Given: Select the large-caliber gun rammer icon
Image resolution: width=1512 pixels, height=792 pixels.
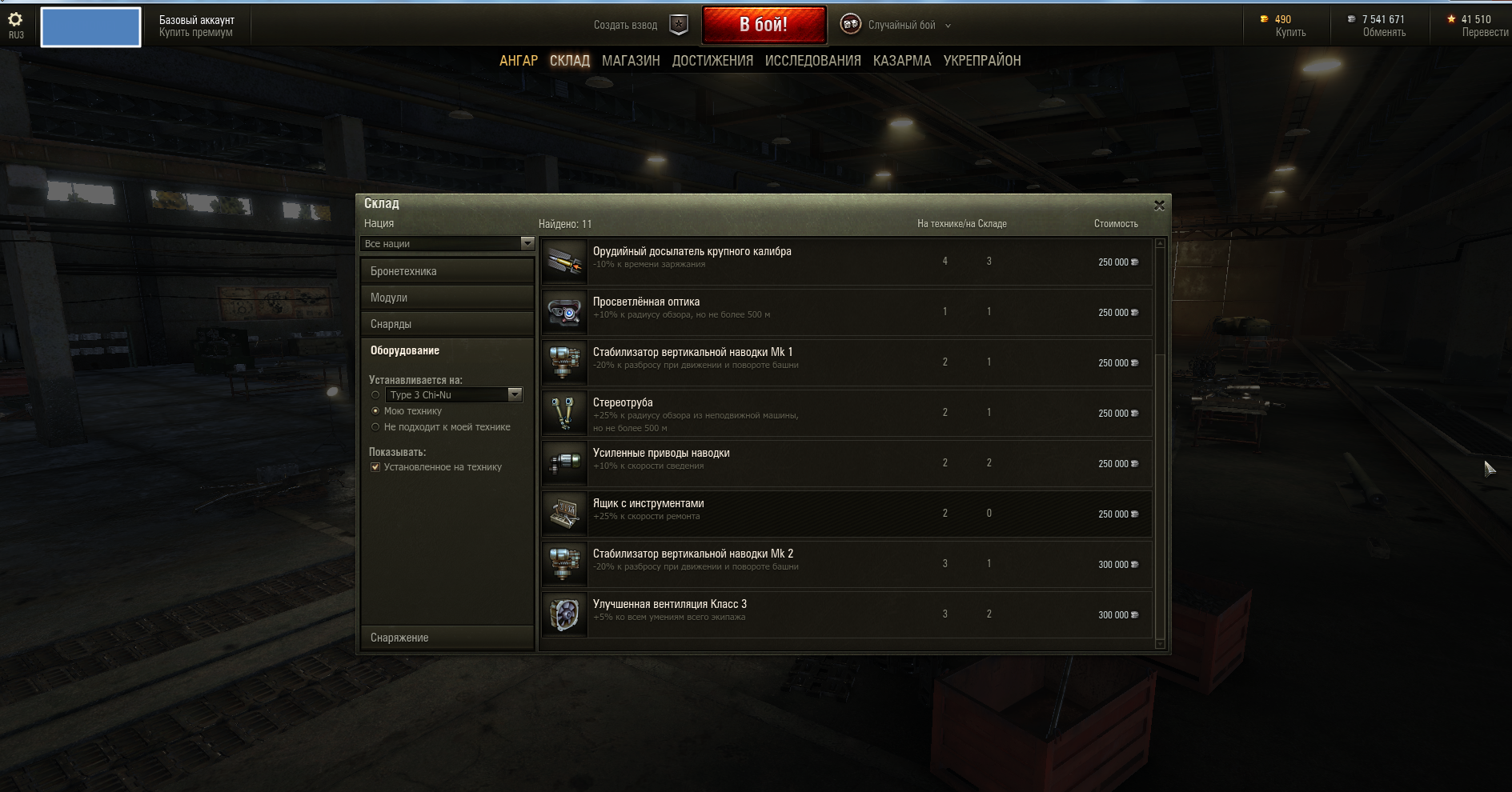Looking at the screenshot, I should [565, 262].
